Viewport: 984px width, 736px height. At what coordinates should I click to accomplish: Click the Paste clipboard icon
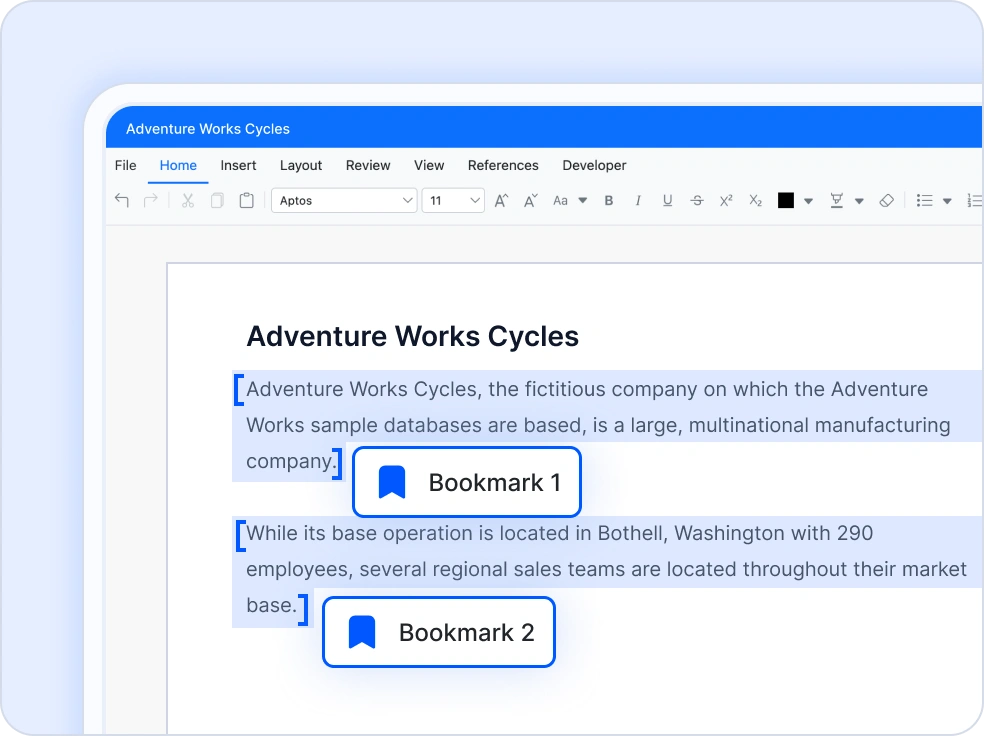tap(246, 201)
